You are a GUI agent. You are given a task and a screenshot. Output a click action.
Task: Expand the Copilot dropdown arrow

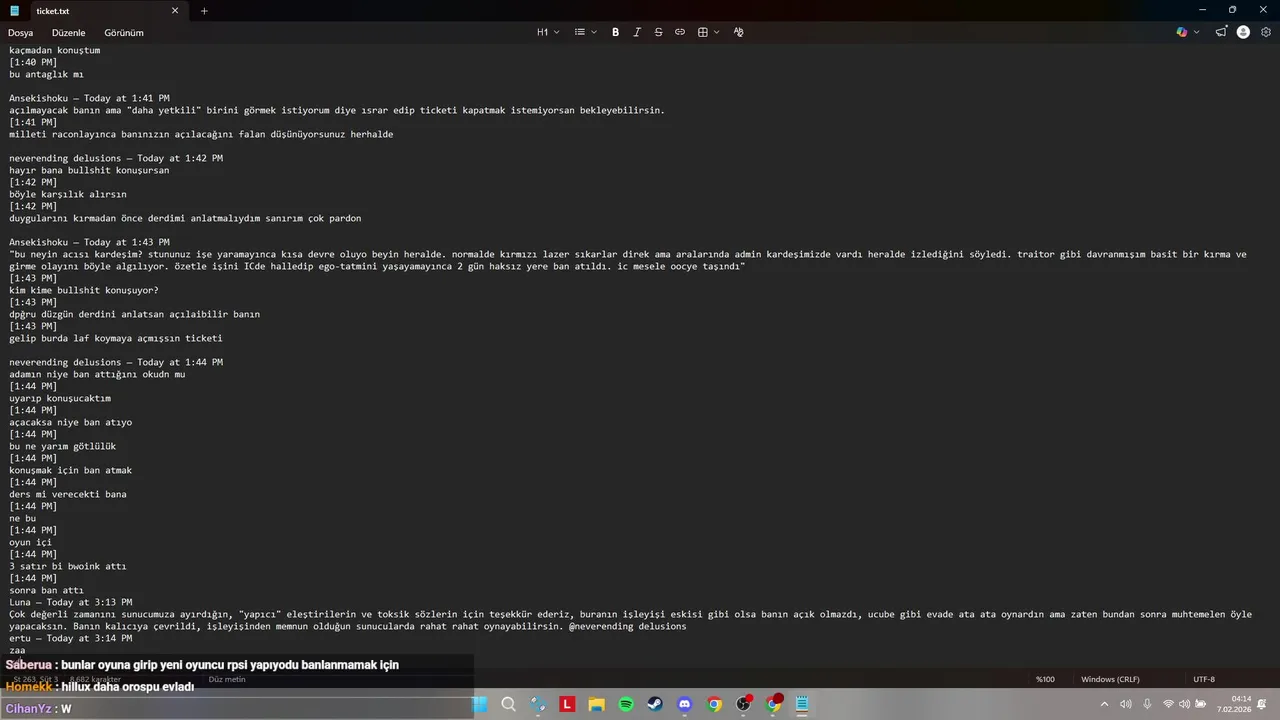[1197, 32]
